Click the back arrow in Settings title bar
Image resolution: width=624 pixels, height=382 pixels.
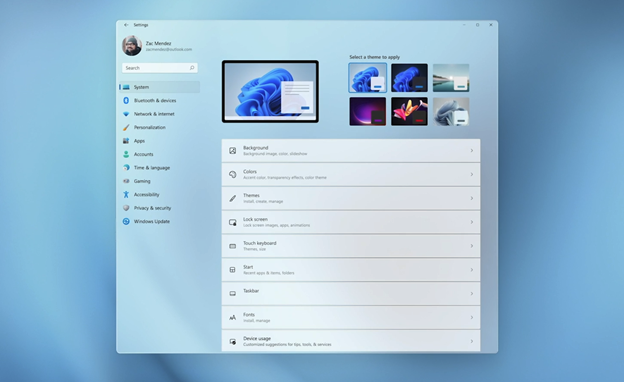click(126, 25)
